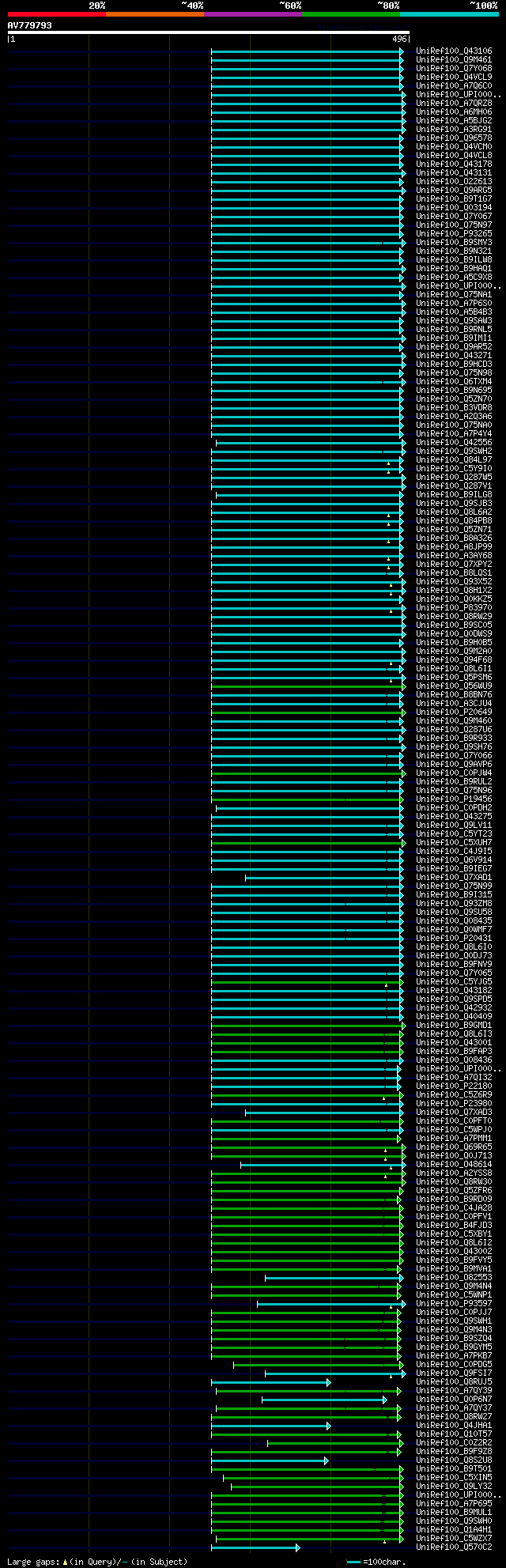The width and height of the screenshot is (506, 1568).
Task: Select hit label UniRef100_C5XUH7
Action: pyautogui.click(x=454, y=843)
